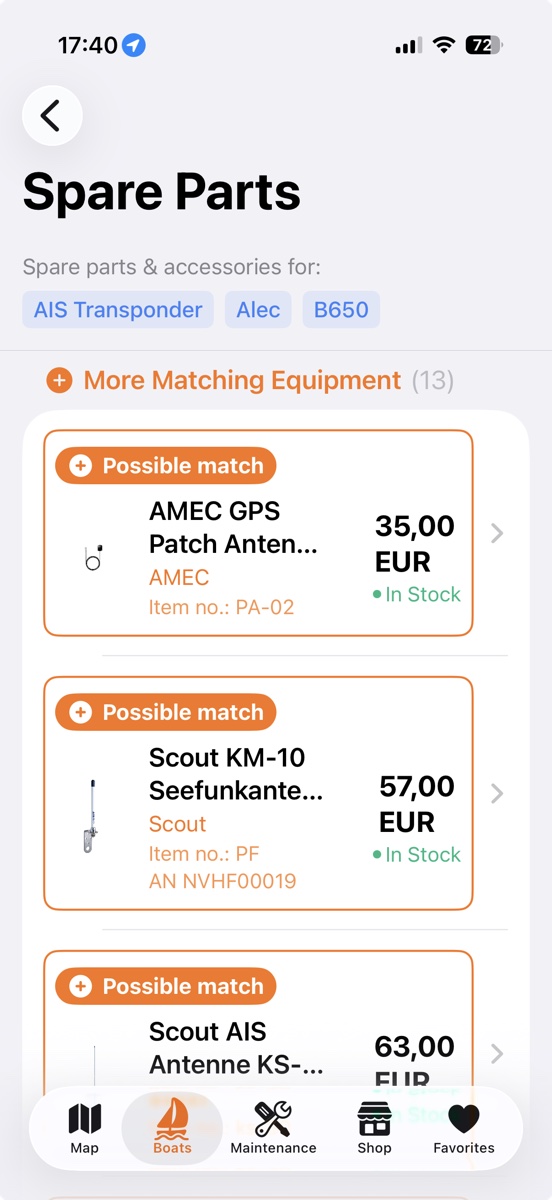Select the AIS Transponder tag
This screenshot has height=1200, width=552.
(118, 310)
